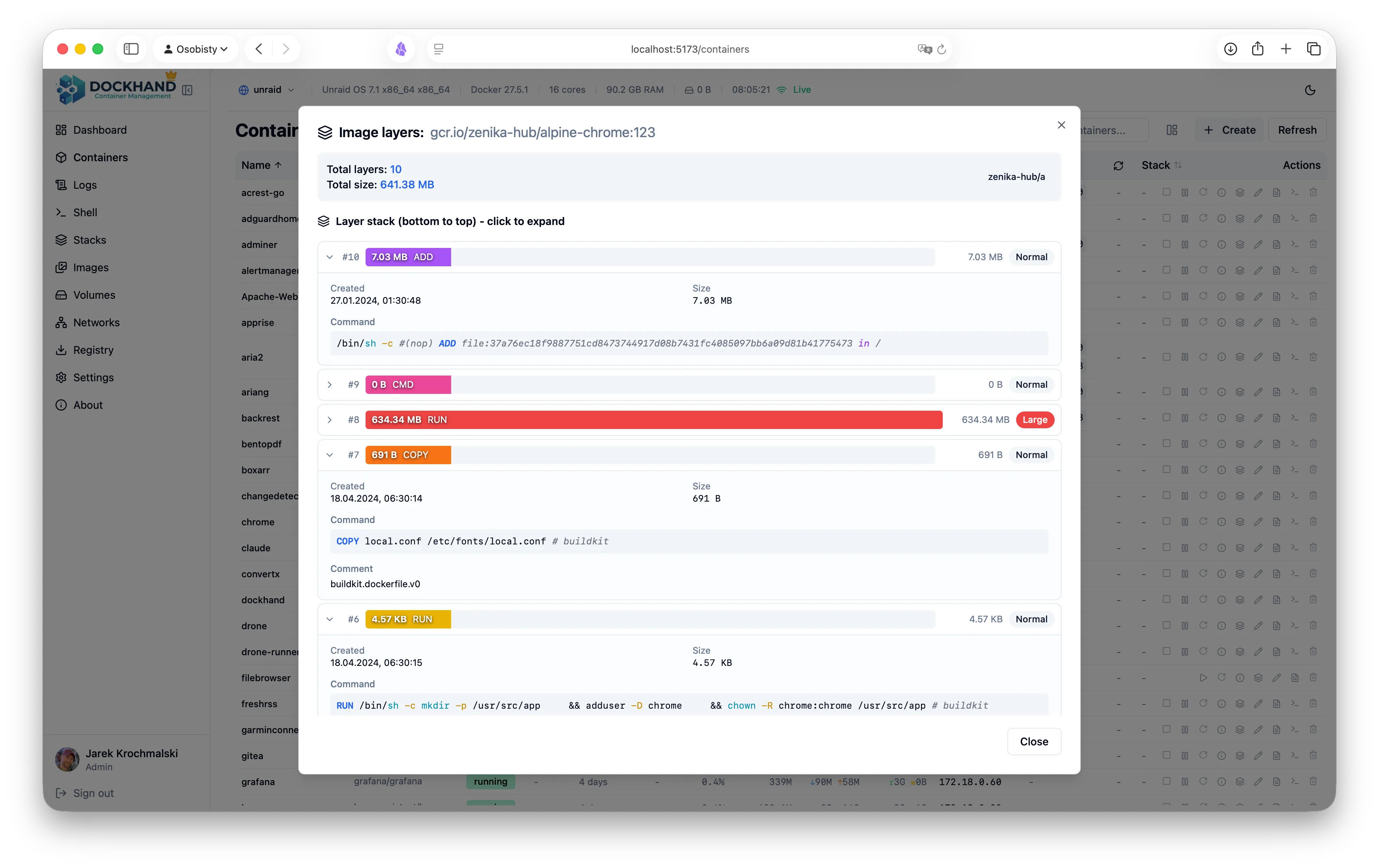
Task: Open the Shell section from the sidebar
Action: pos(84,212)
